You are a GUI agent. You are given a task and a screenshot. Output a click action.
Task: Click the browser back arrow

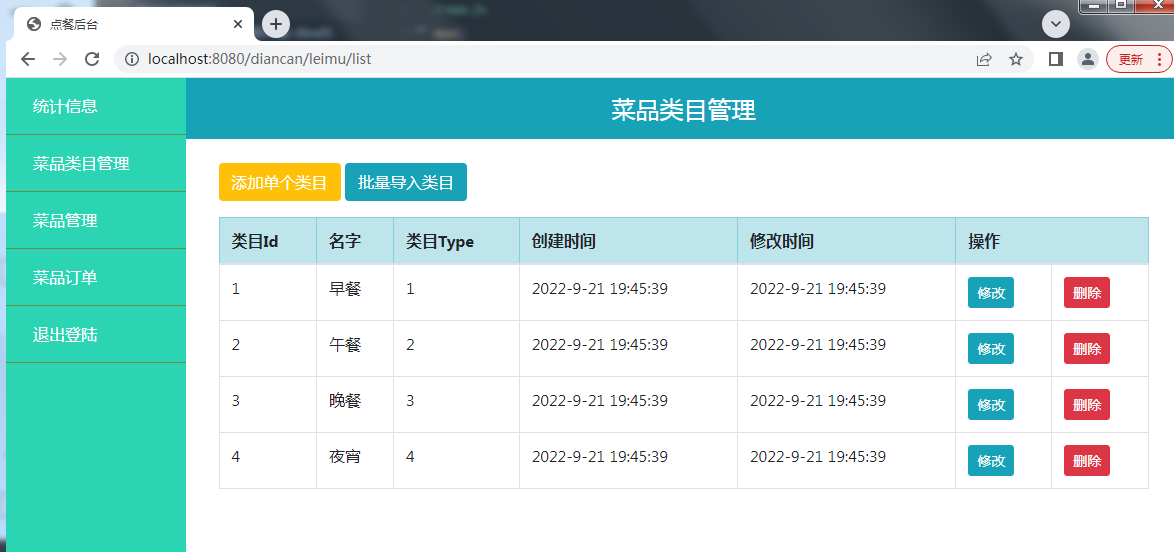coord(28,59)
